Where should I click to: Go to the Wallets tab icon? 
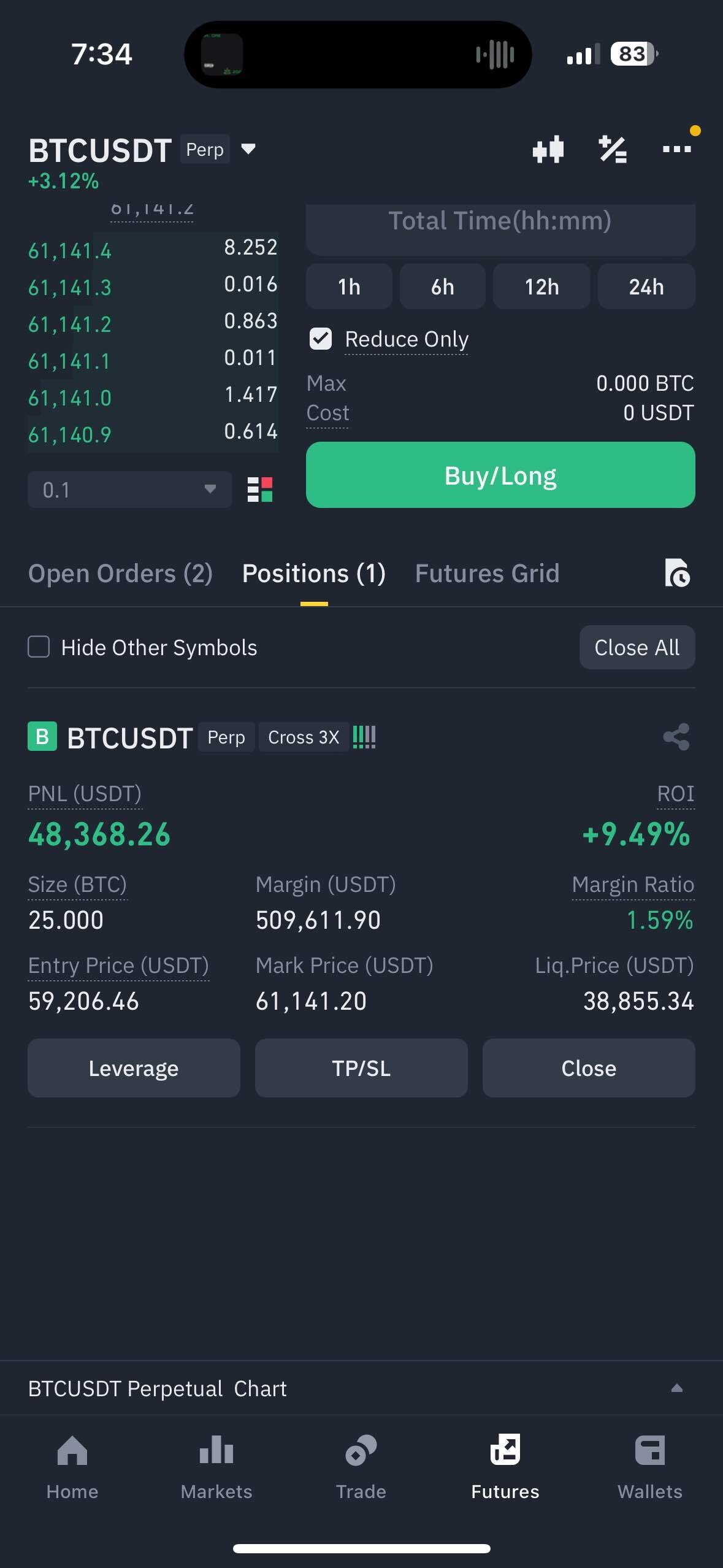(x=649, y=1452)
